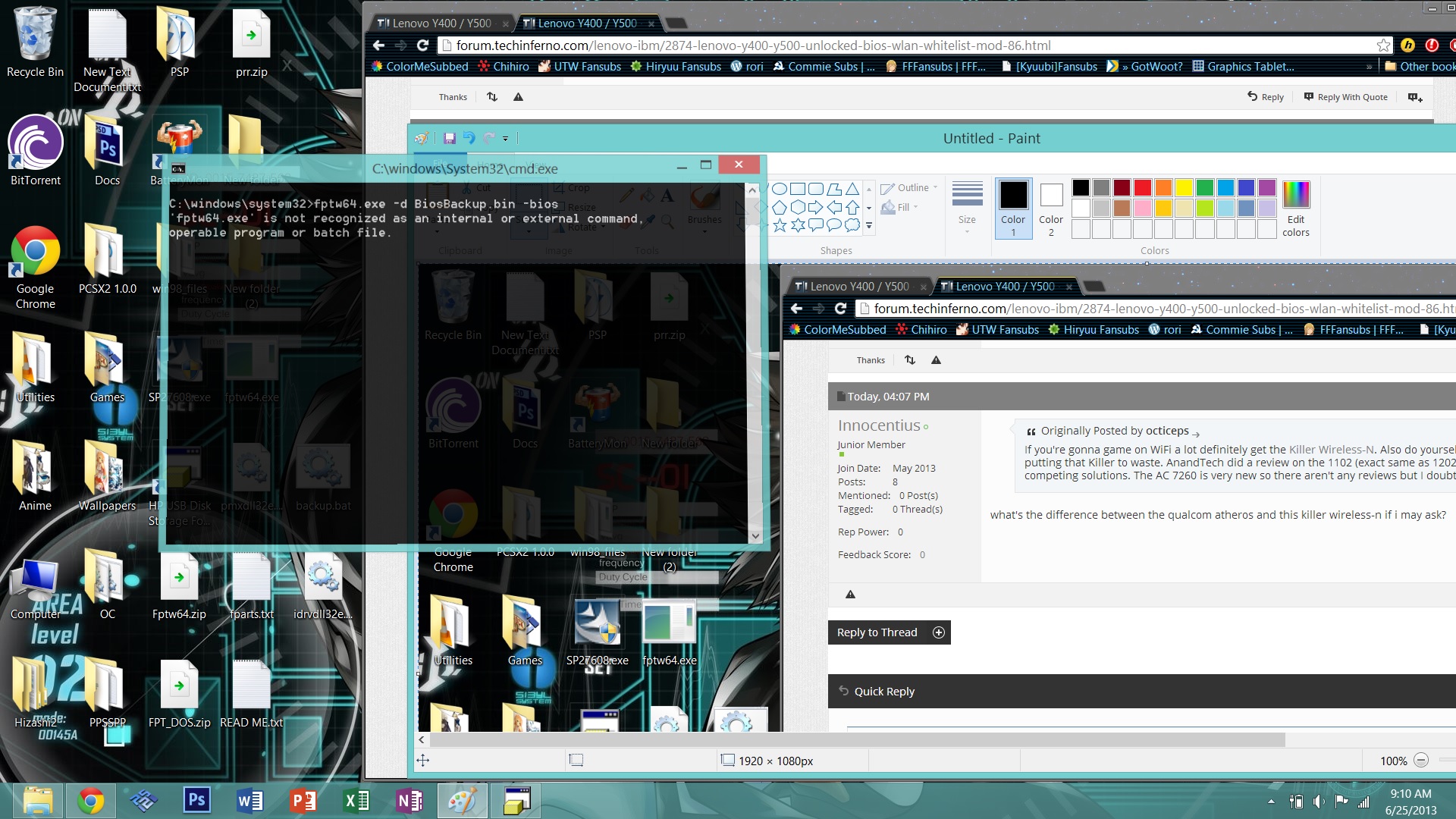Select the Fptw64.zip file on the desktop
This screenshot has width=1456, height=819.
click(x=179, y=586)
